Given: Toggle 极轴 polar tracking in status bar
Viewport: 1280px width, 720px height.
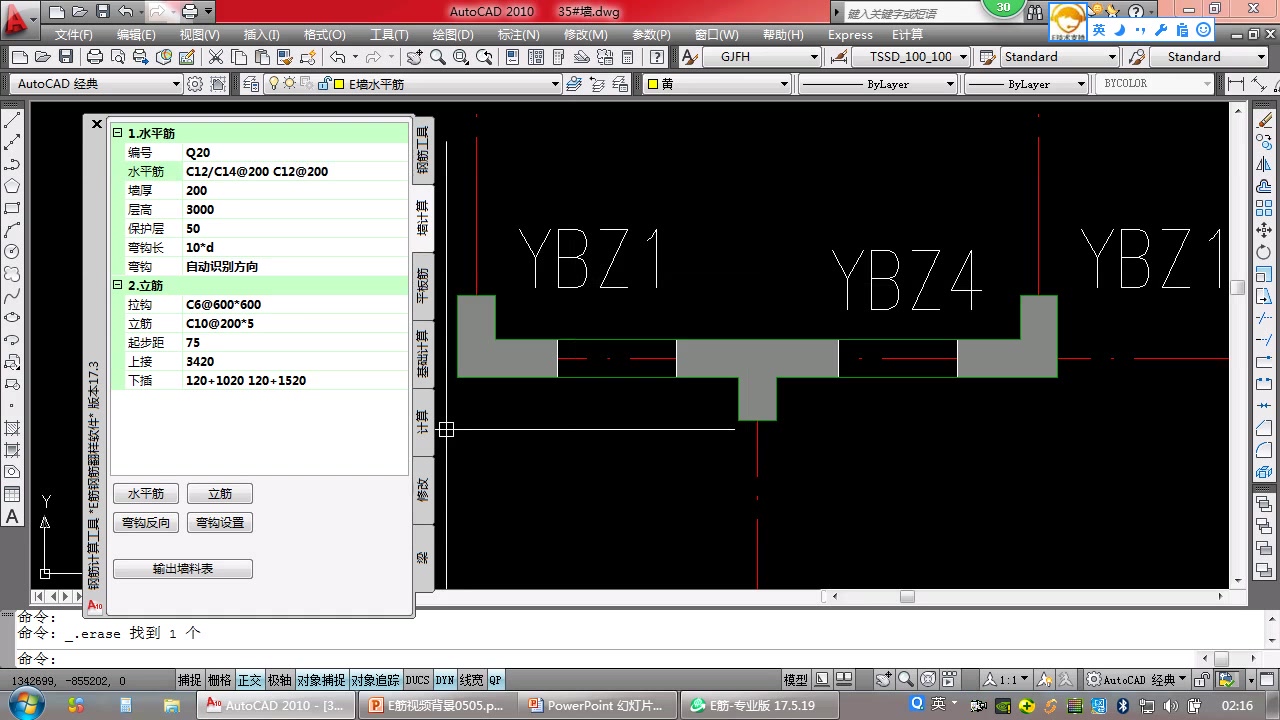Looking at the screenshot, I should 279,680.
